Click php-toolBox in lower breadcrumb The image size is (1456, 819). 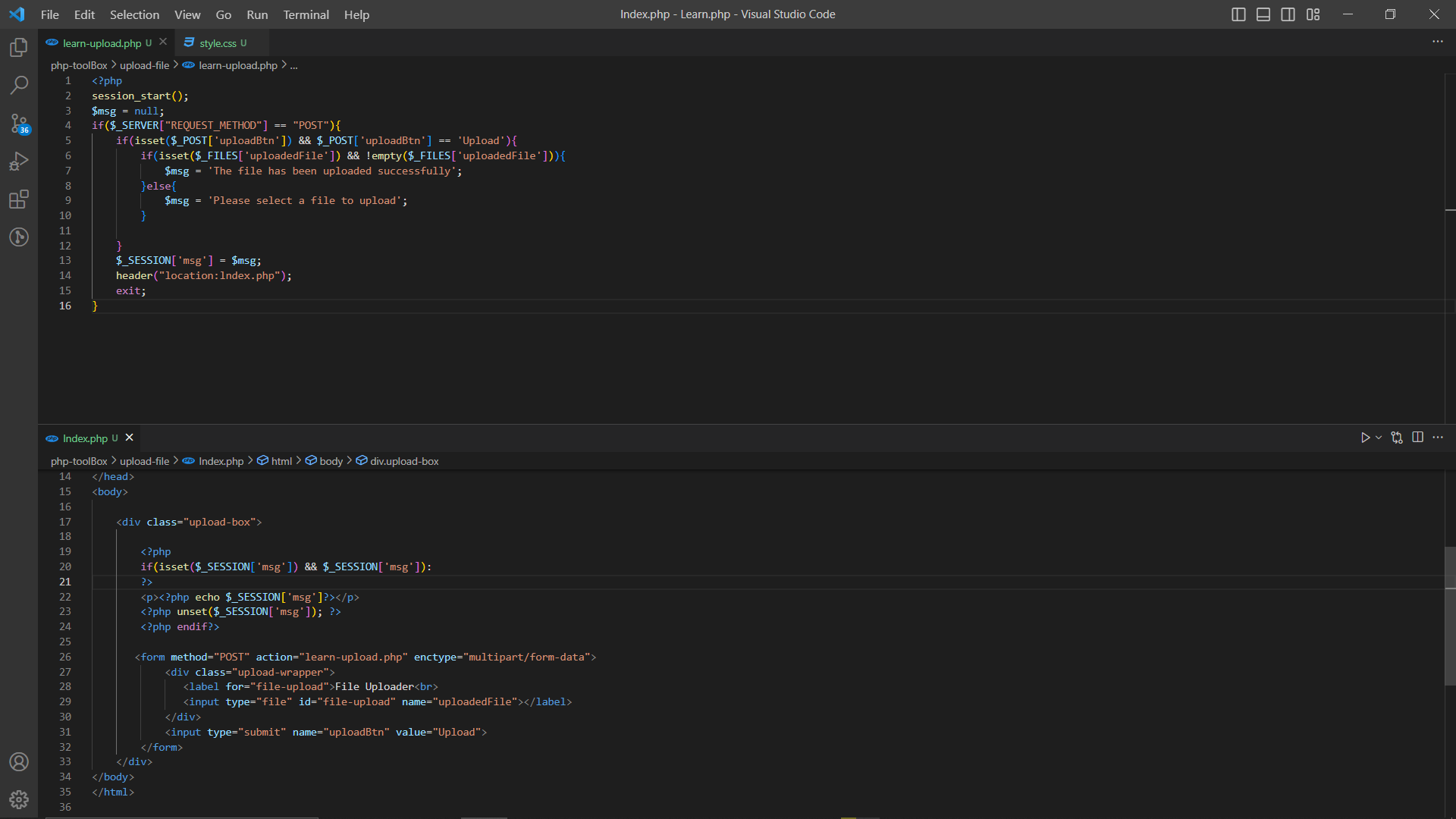click(x=79, y=461)
